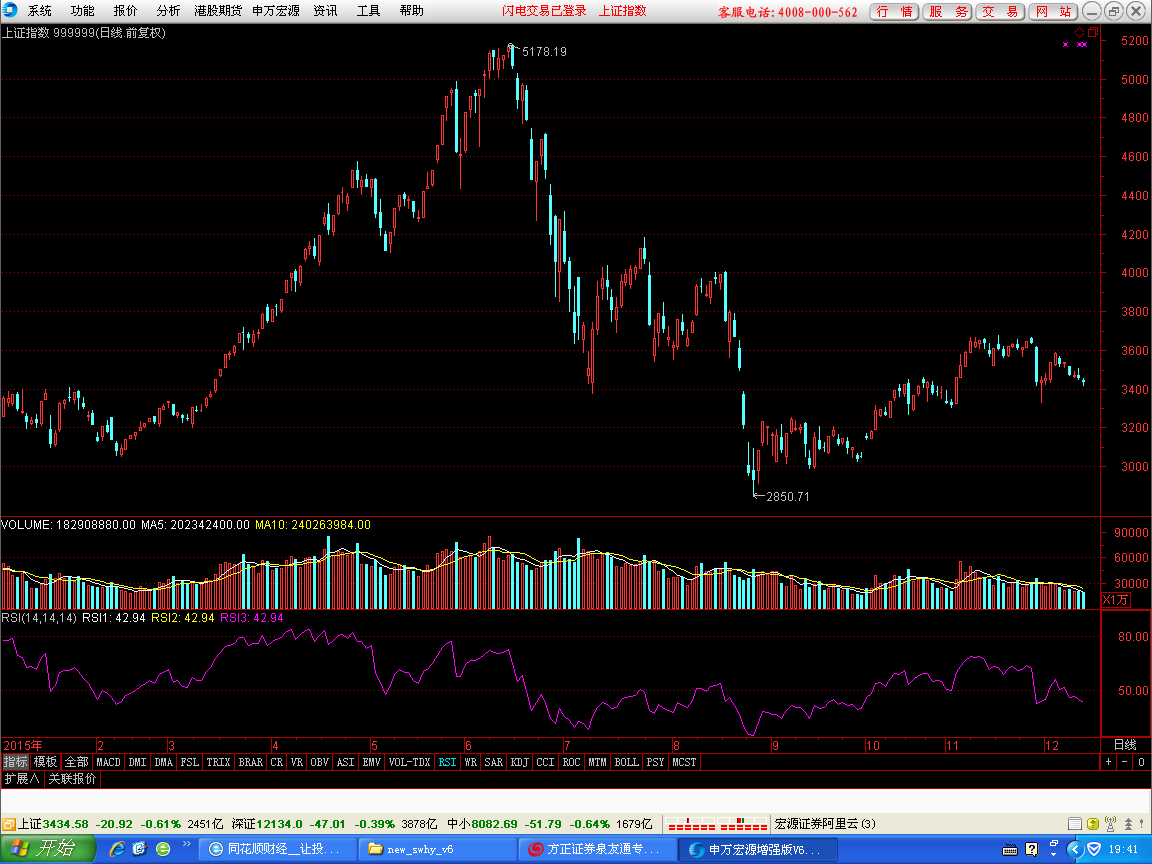Click the 行情 button in title bar
The image size is (1152, 864).
[x=894, y=12]
